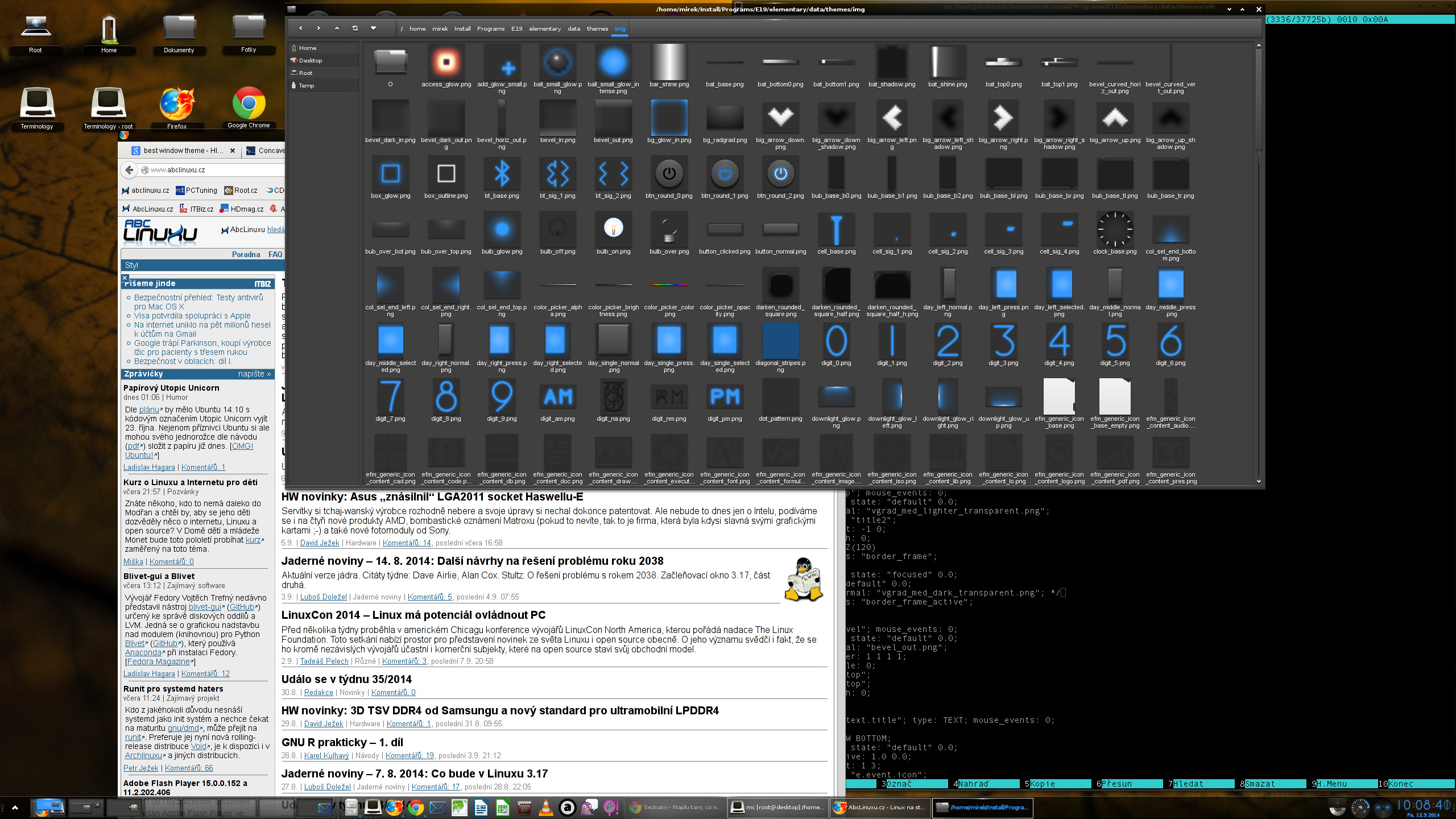Launch VLC from the bottom shelf
1456x819 pixels.
click(545, 807)
